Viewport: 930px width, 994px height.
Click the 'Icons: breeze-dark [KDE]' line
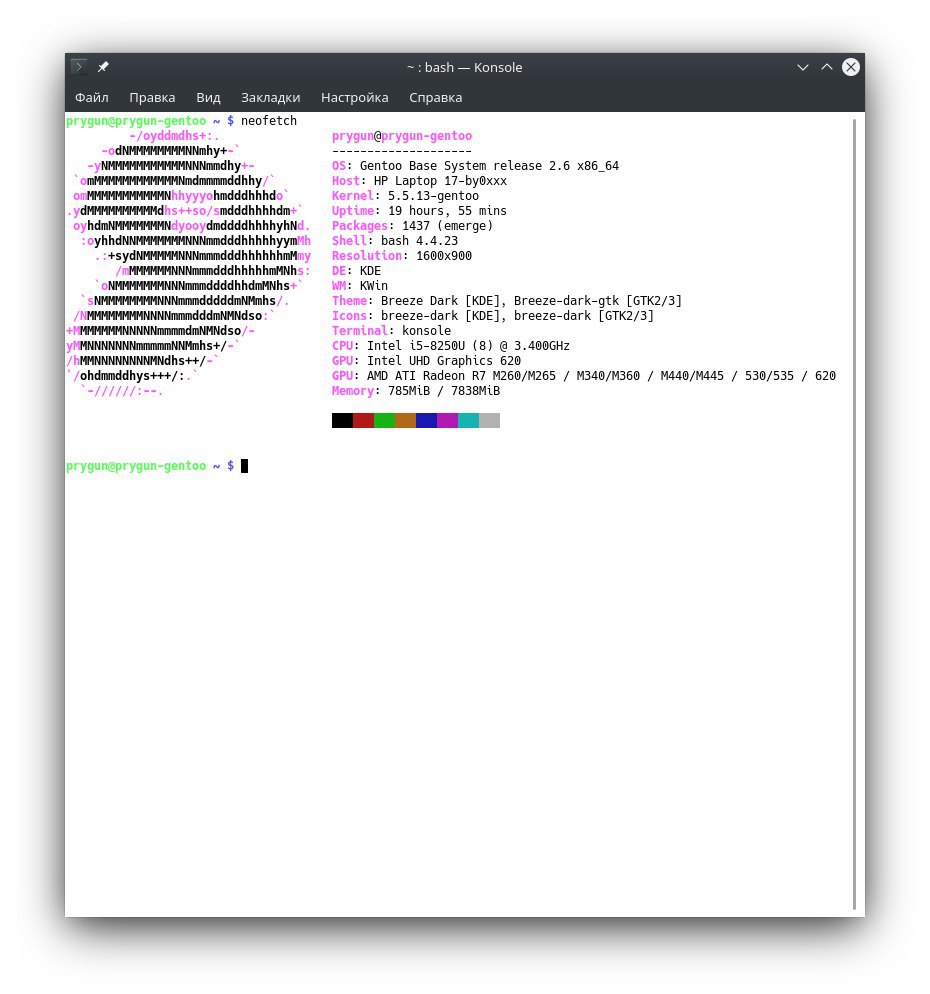pos(493,316)
